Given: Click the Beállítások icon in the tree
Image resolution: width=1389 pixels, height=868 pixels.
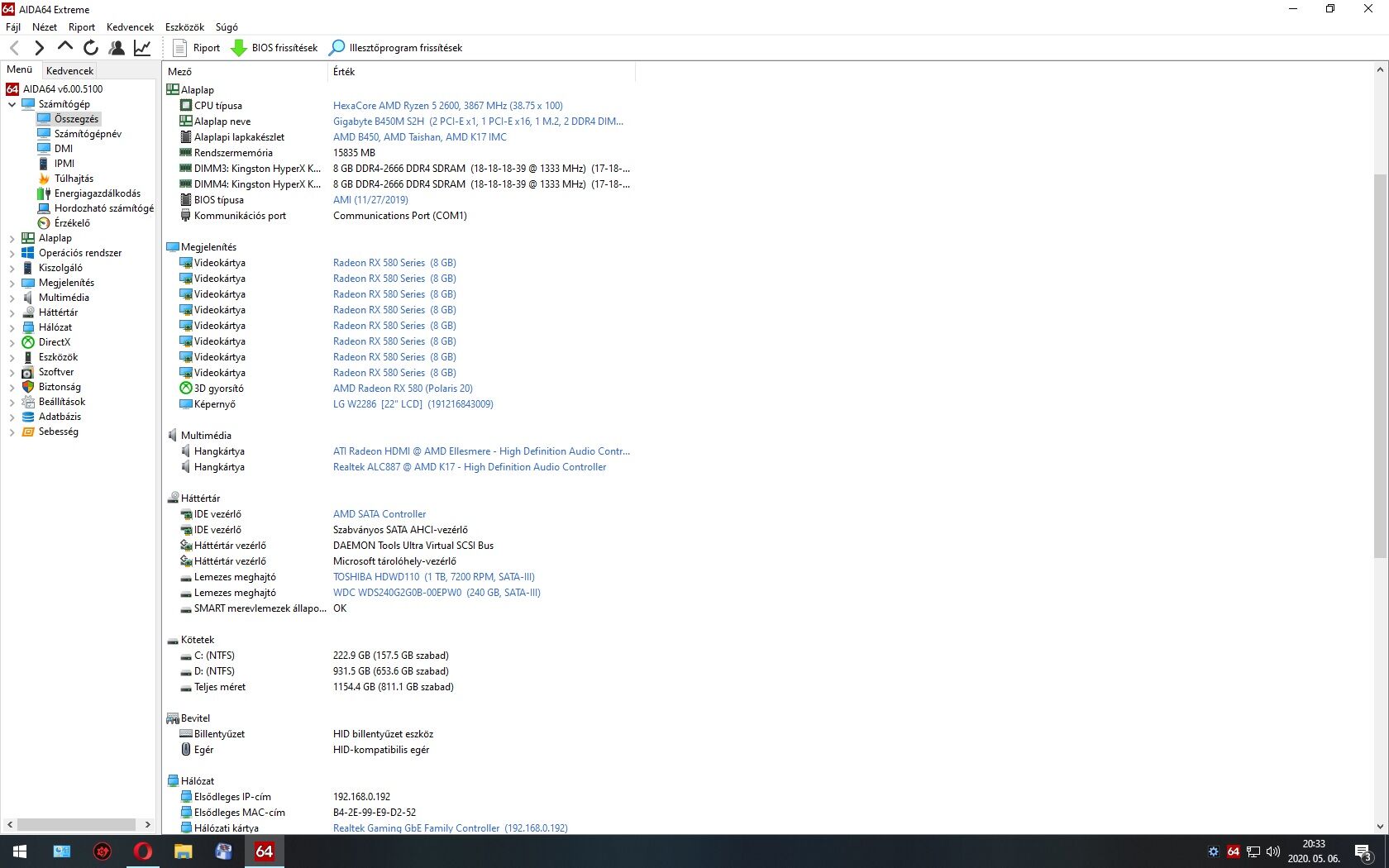Looking at the screenshot, I should tap(28, 402).
